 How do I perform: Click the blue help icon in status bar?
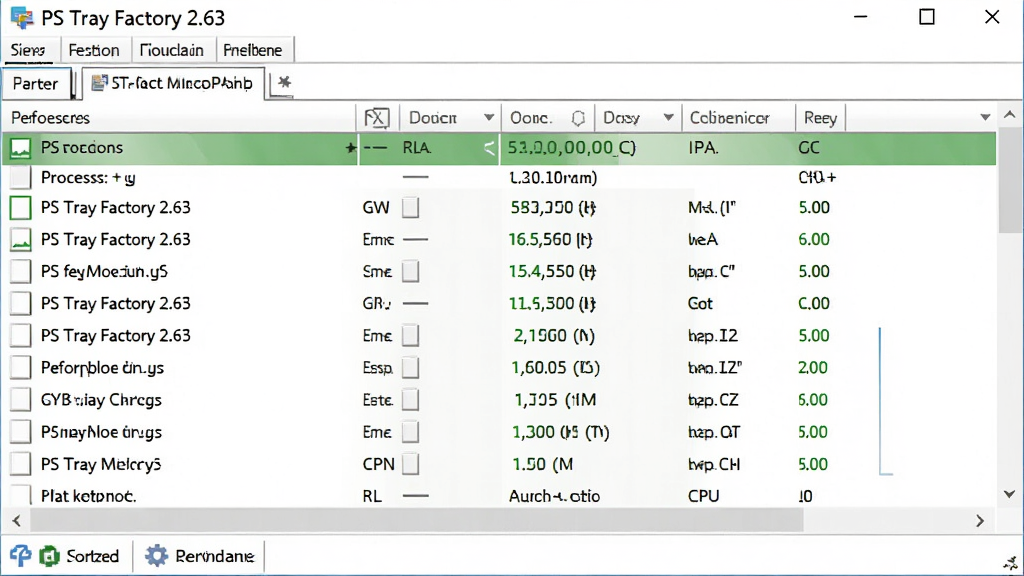click(20, 556)
